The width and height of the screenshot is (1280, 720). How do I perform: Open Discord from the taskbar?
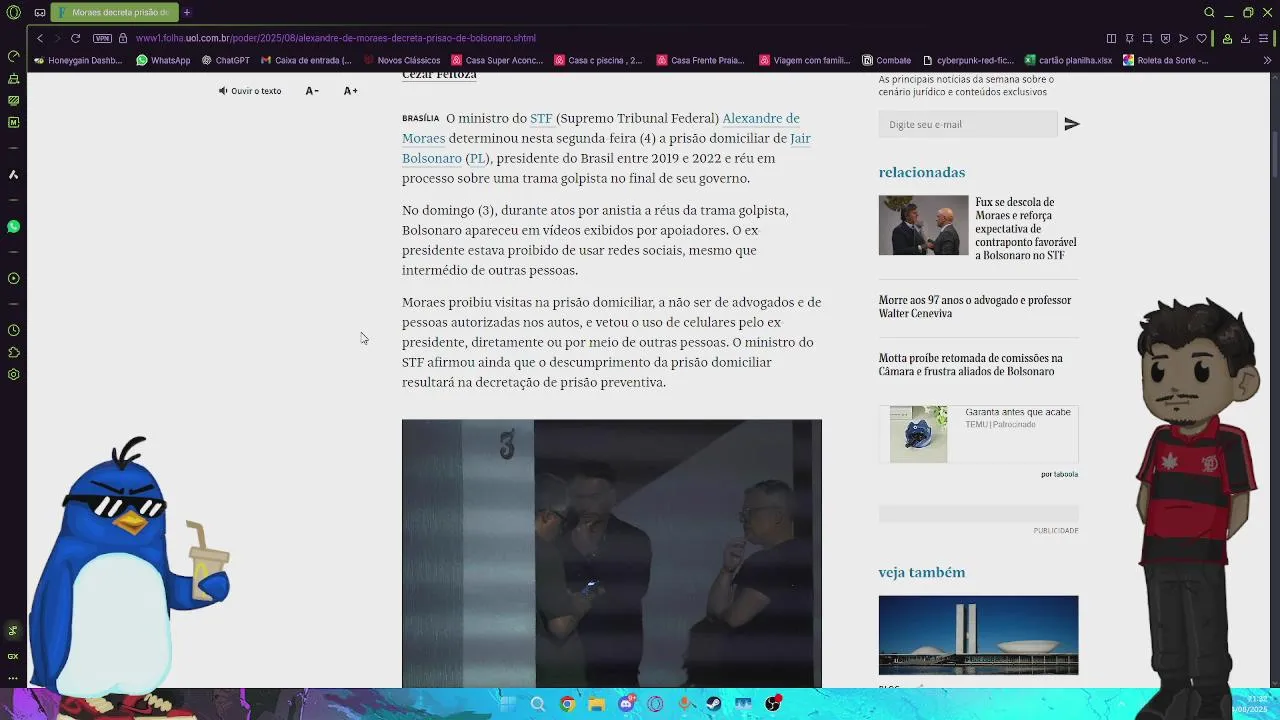point(626,704)
